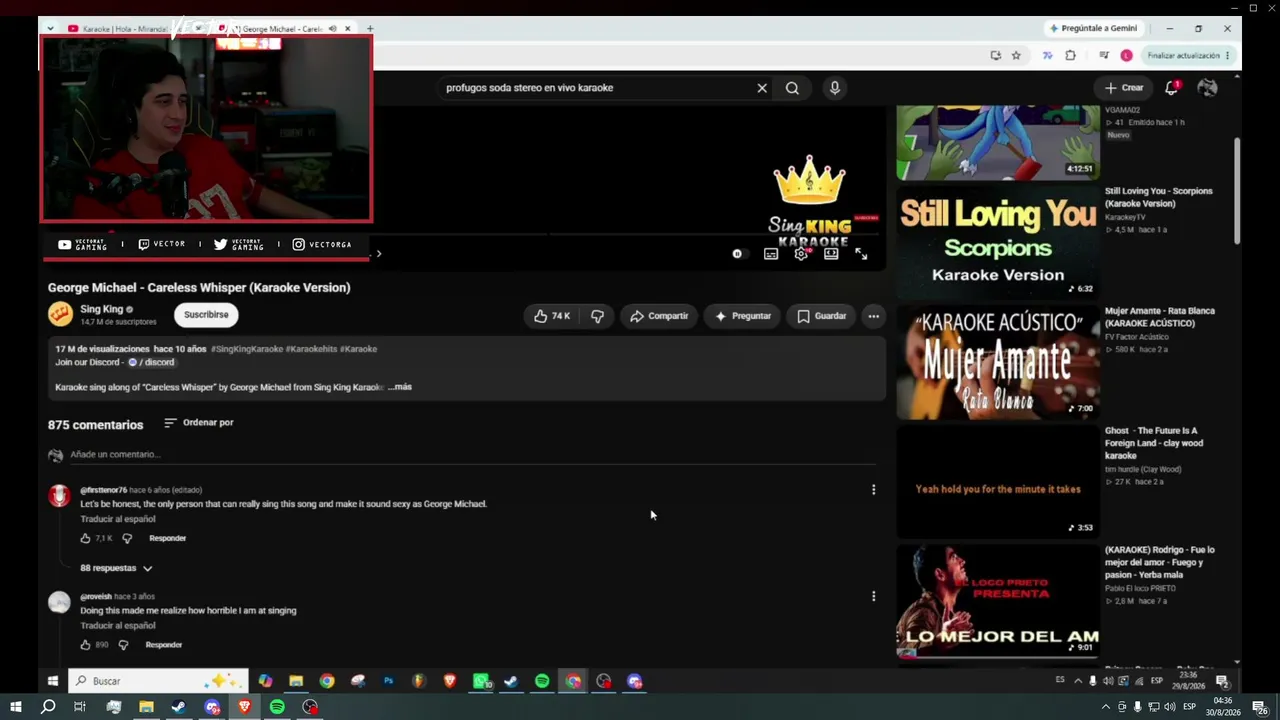Bookmark this page with the star icon
This screenshot has width=1280, height=720.
click(x=1016, y=56)
